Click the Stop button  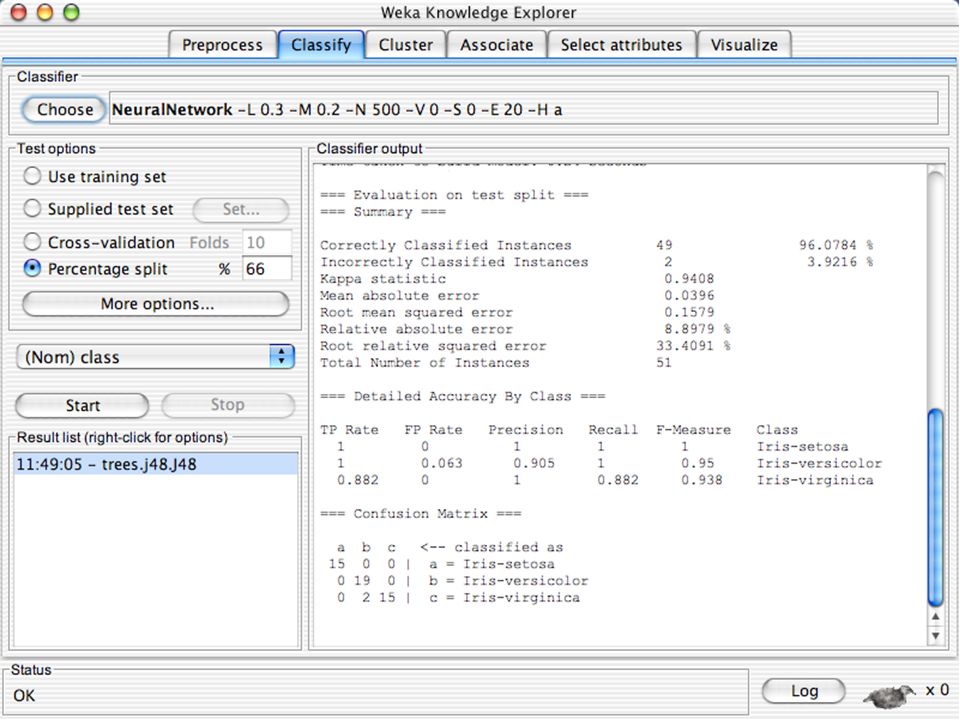(x=228, y=405)
